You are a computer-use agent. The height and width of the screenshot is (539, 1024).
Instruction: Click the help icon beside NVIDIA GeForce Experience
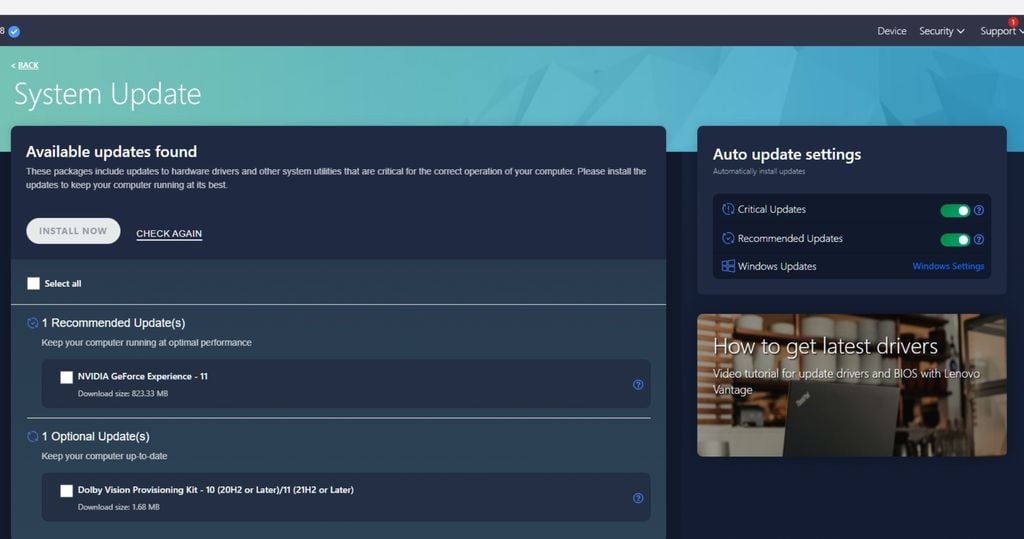coord(638,384)
